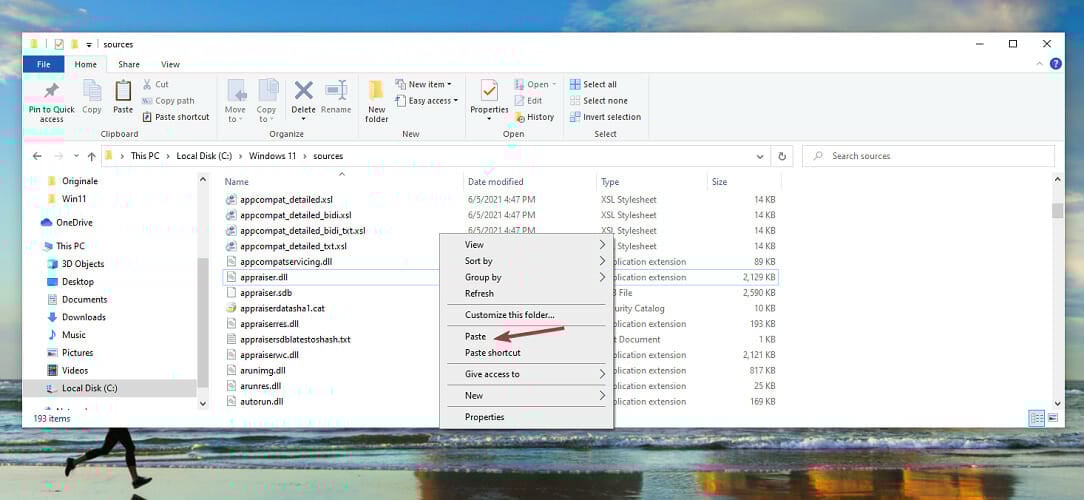Choose Paste shortcut in context menu
1084x500 pixels.
coord(527,353)
